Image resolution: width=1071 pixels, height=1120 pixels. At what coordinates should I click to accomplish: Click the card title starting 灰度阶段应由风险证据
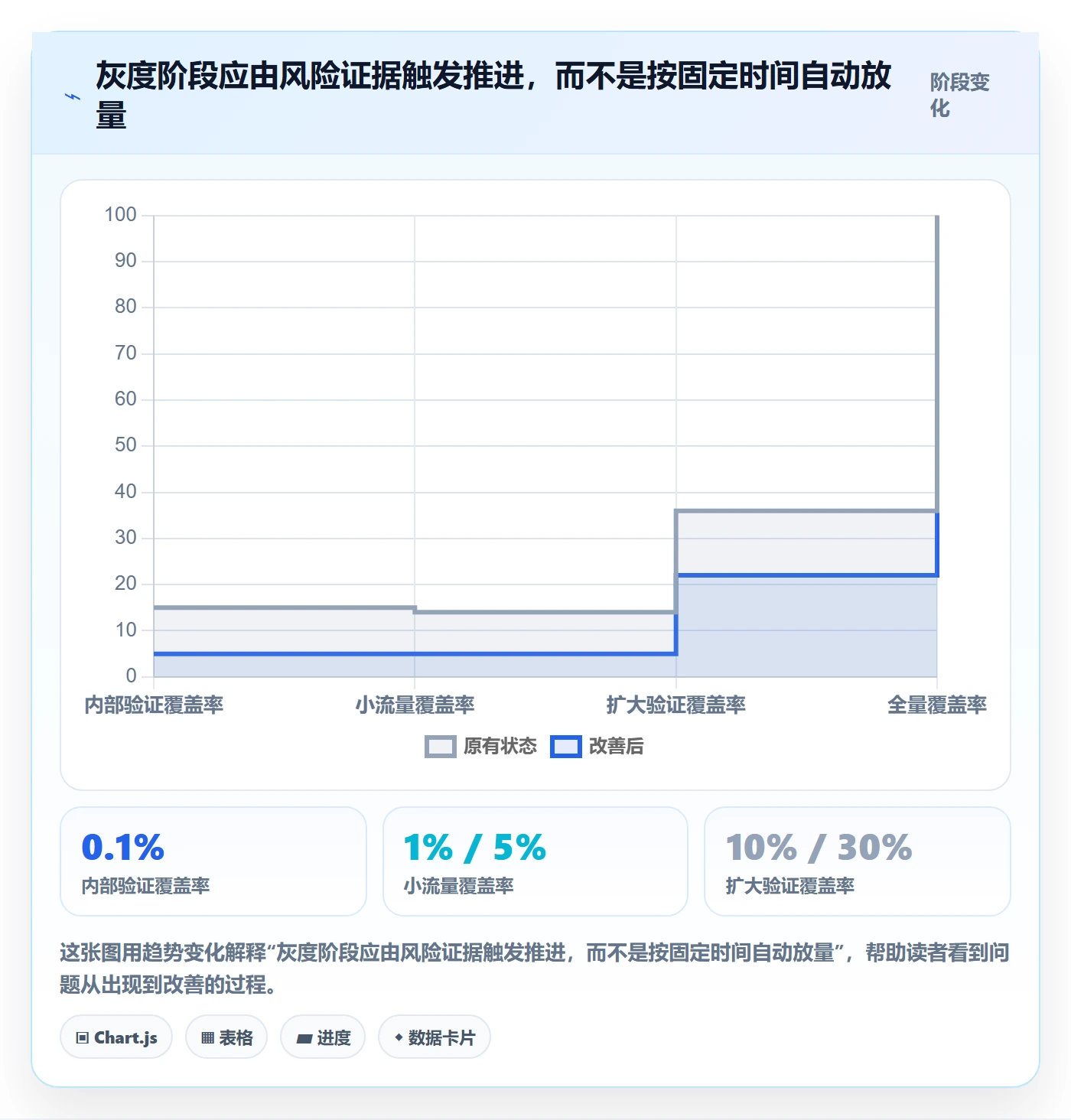pyautogui.click(x=493, y=96)
